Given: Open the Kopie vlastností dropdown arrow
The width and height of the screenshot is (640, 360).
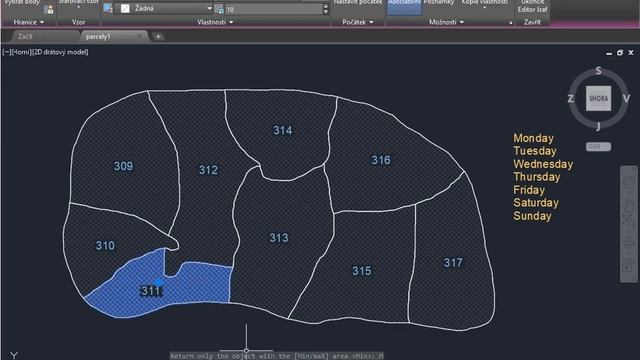Looking at the screenshot, I should (484, 7).
